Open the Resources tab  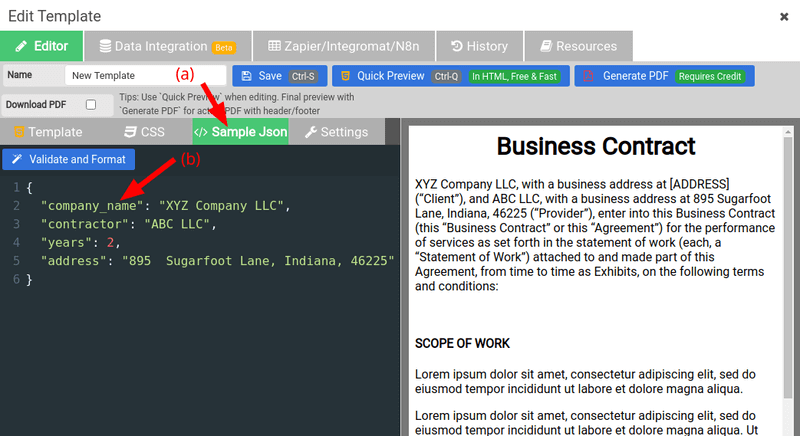579,46
